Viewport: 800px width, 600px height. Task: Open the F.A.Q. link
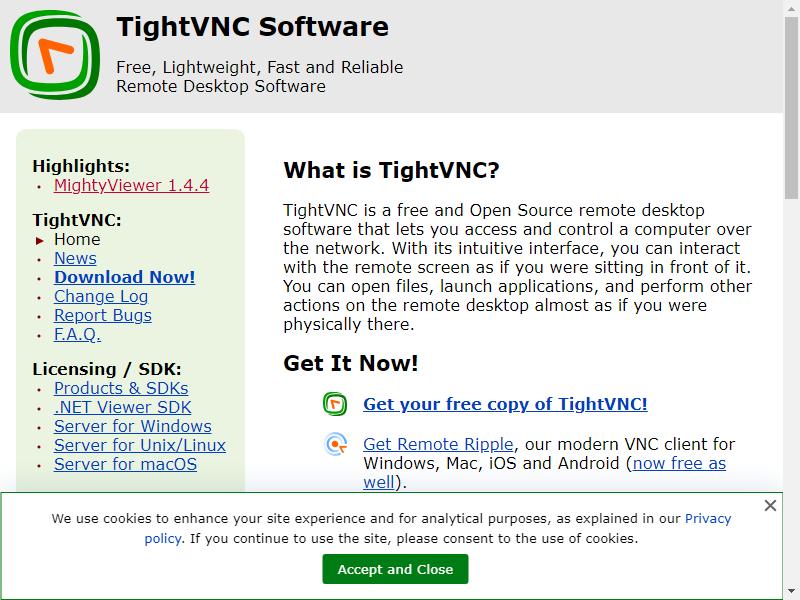click(77, 334)
